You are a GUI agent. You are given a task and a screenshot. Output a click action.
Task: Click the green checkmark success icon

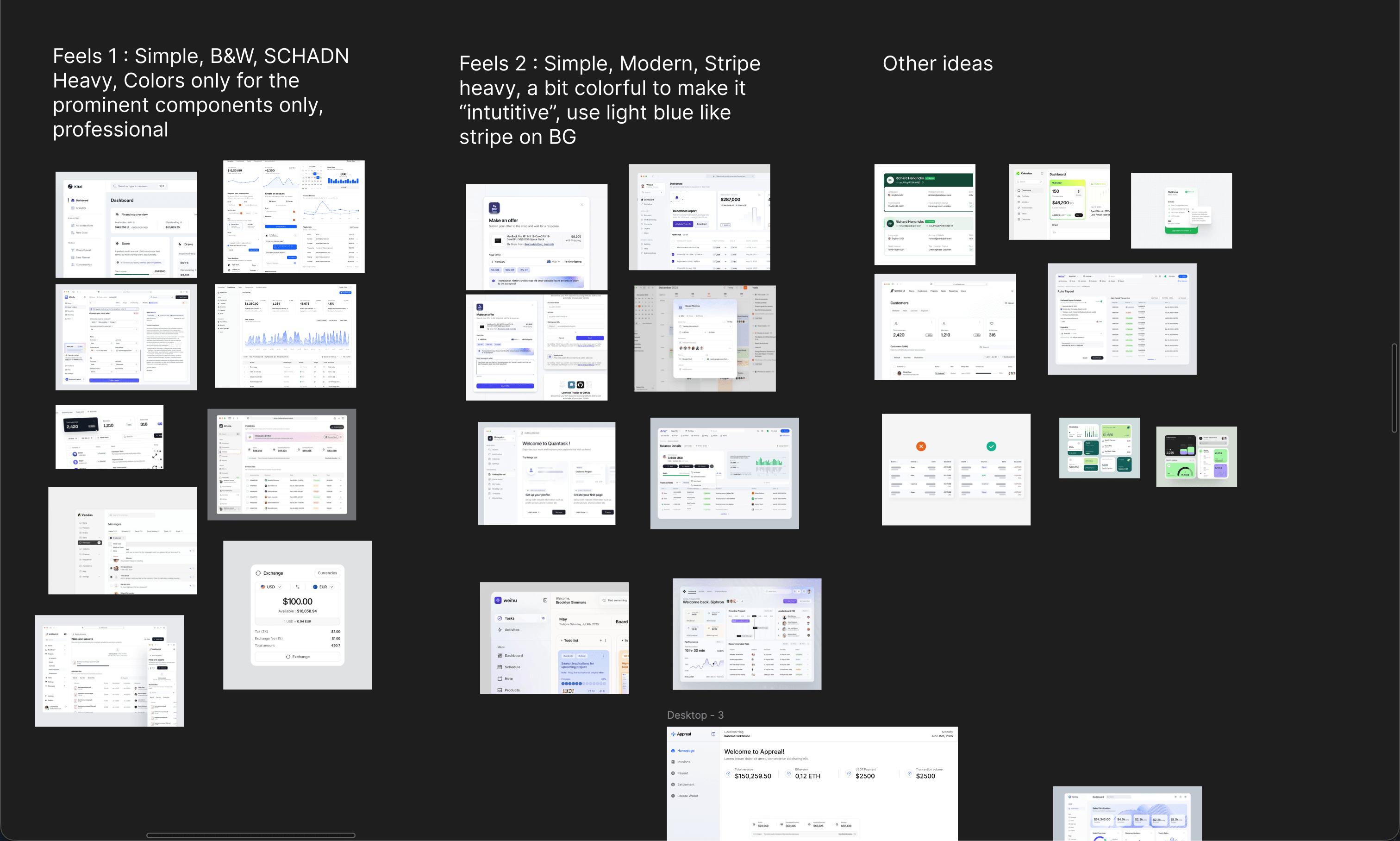(x=991, y=446)
